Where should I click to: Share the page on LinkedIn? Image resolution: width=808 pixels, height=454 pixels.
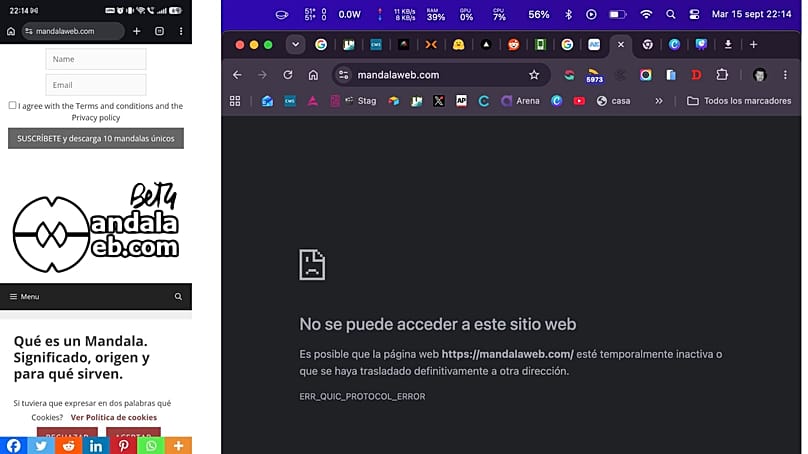coord(96,445)
